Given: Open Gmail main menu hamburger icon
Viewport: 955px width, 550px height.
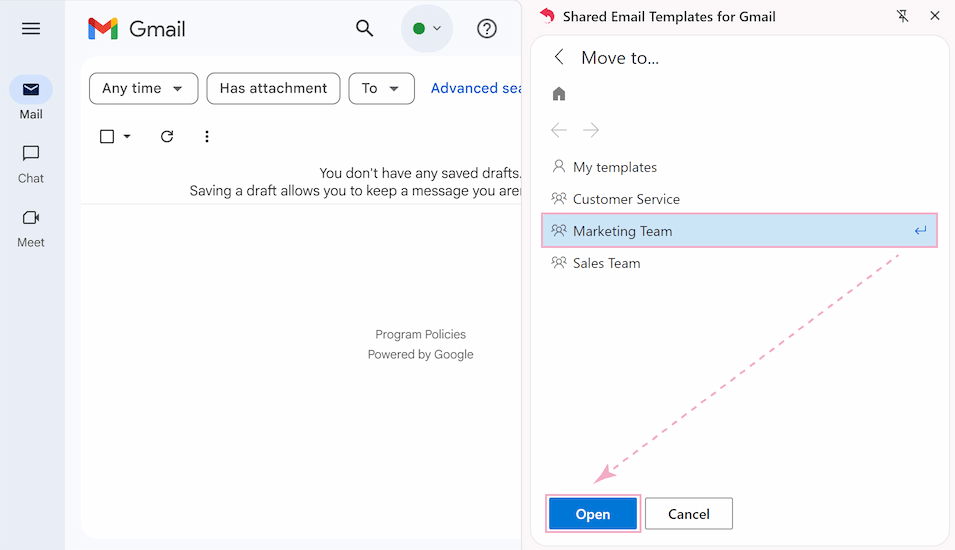Looking at the screenshot, I should pos(31,29).
